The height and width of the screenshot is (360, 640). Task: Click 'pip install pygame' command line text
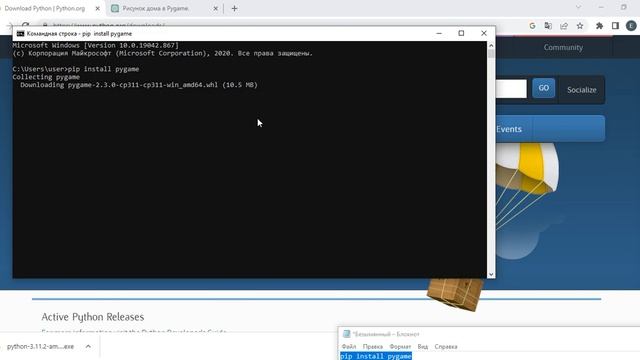pyautogui.click(x=103, y=69)
